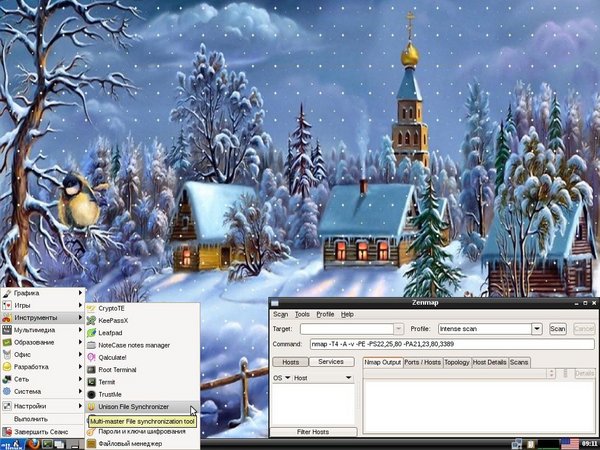Toggle the Hosts view button
The image size is (600, 450).
point(290,362)
